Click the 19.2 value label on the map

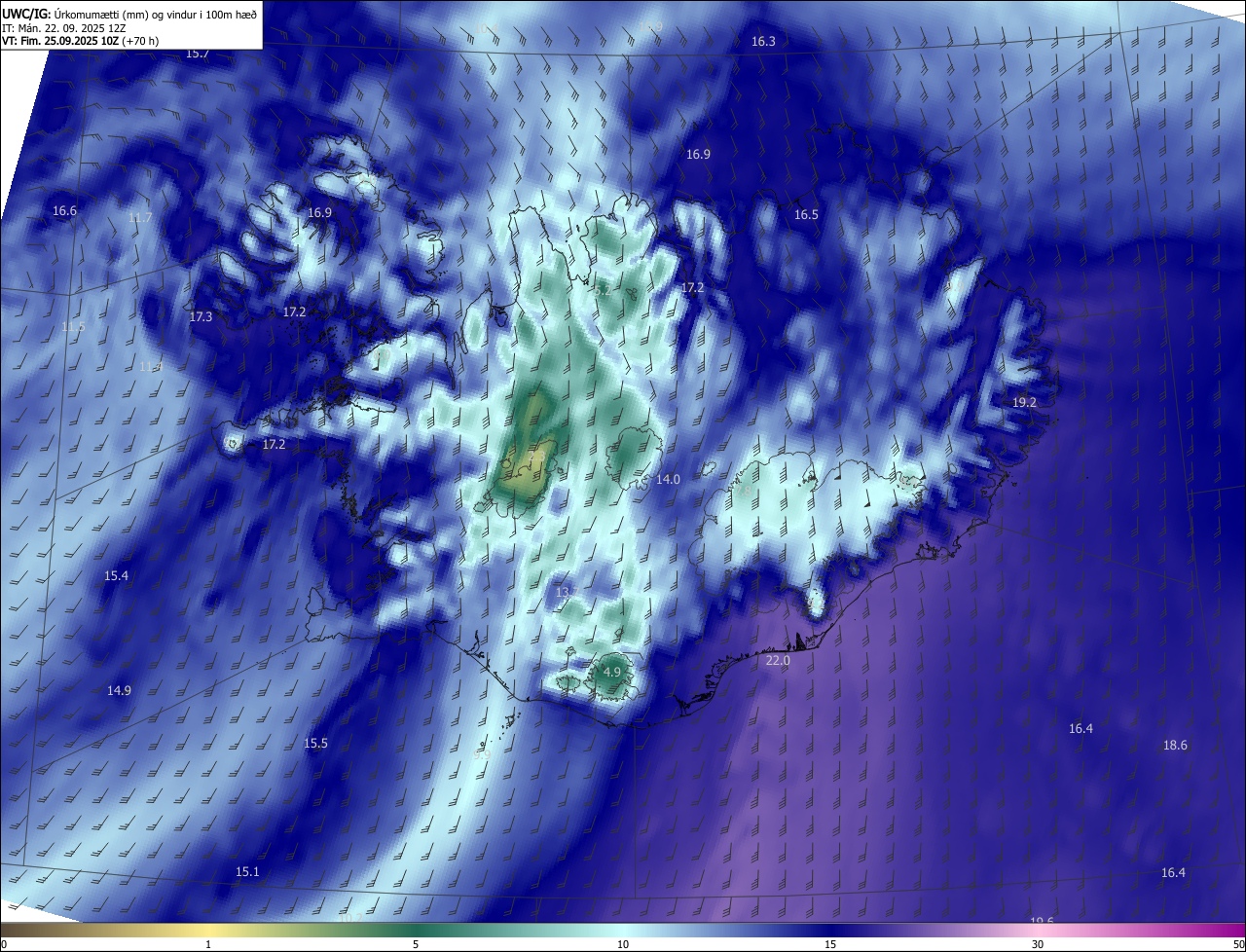point(1024,403)
